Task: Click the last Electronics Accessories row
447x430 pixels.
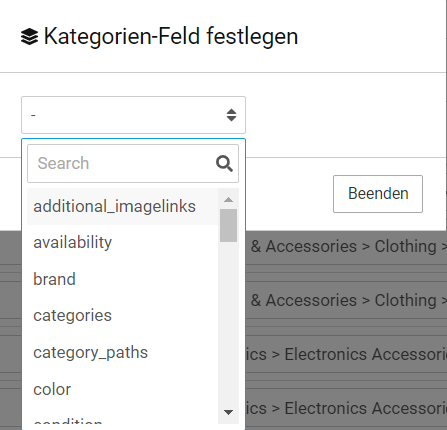Action: 346,408
